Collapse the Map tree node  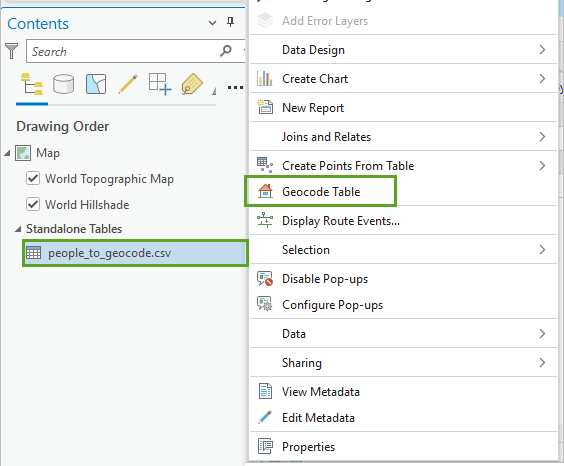[x=7, y=154]
